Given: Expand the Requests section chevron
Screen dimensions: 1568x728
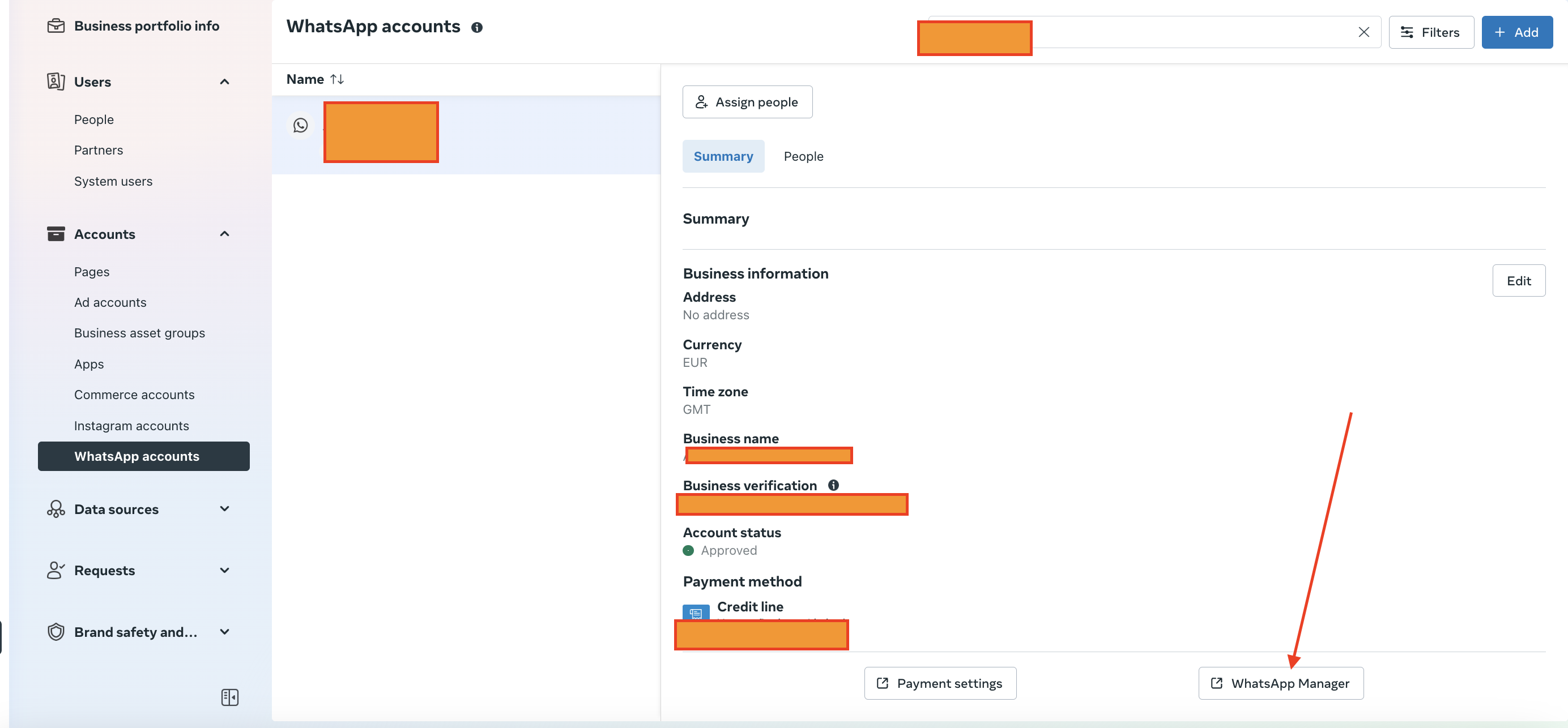Looking at the screenshot, I should click(225, 571).
